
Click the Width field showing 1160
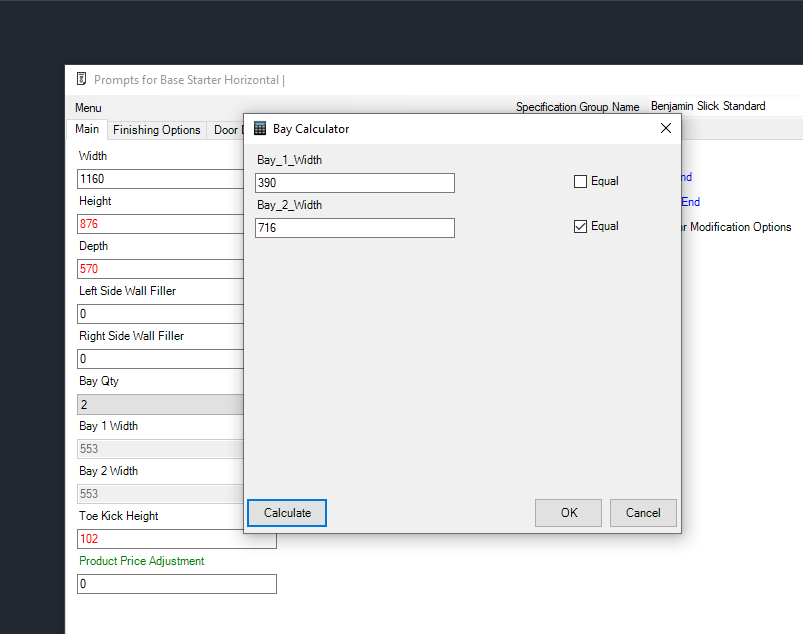pyautogui.click(x=160, y=179)
